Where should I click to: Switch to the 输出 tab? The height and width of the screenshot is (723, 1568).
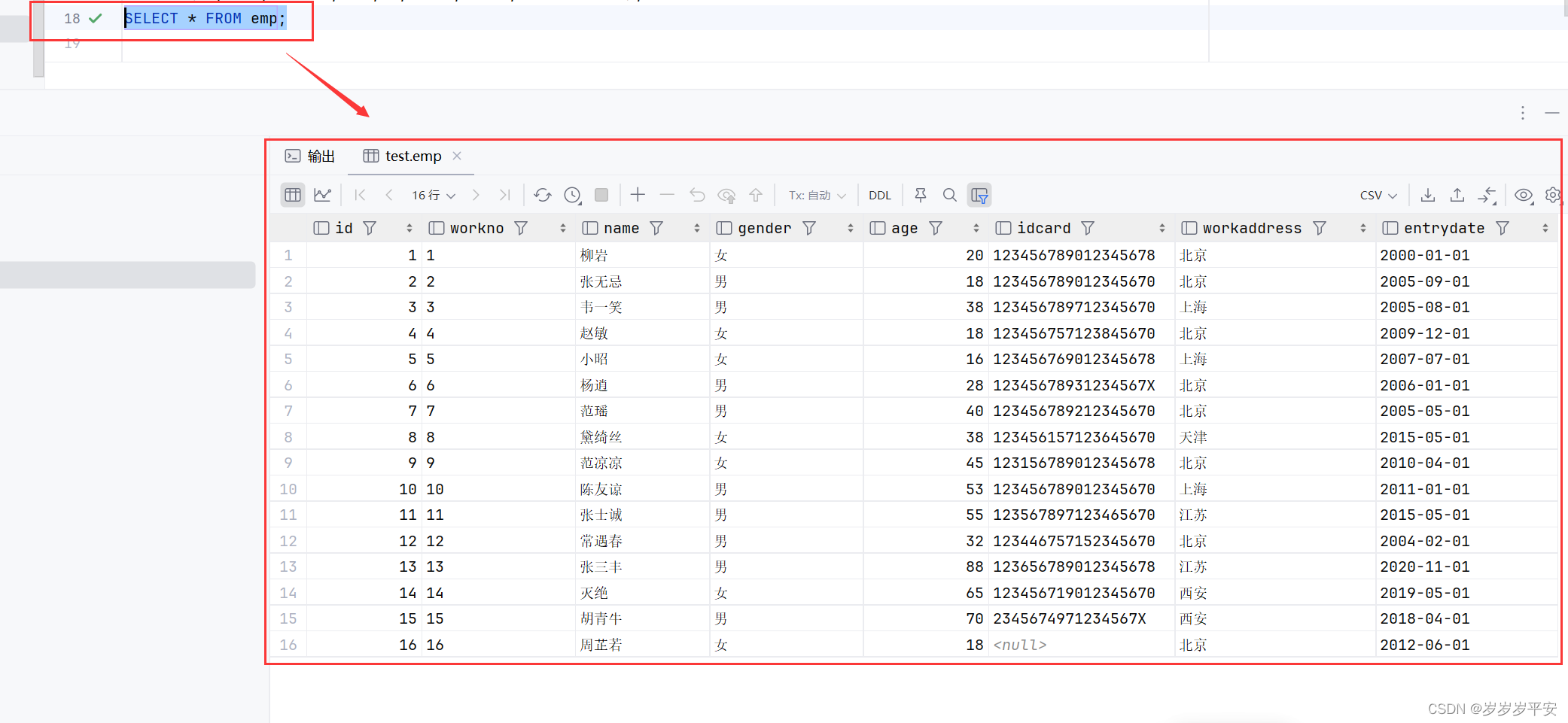pos(310,156)
